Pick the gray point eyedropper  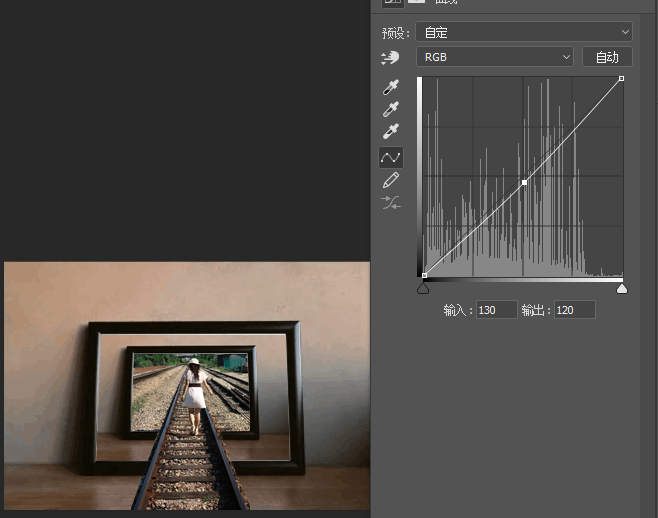391,109
